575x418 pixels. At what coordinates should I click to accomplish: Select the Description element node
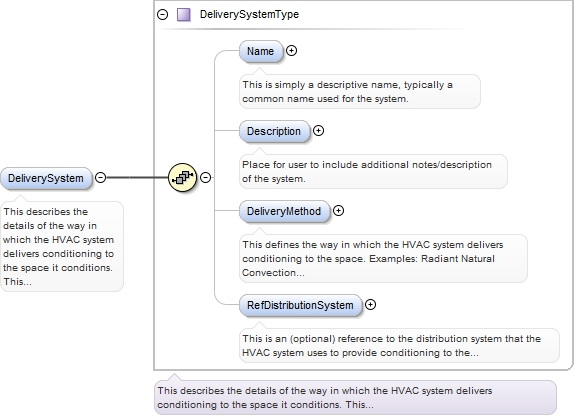coord(274,131)
